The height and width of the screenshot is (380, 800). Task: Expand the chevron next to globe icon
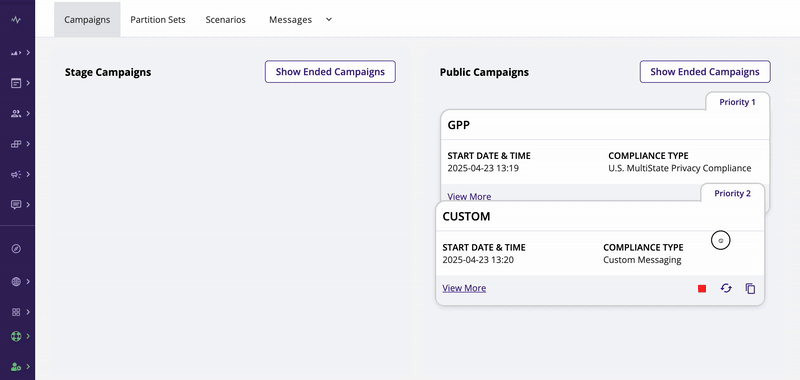tap(28, 282)
